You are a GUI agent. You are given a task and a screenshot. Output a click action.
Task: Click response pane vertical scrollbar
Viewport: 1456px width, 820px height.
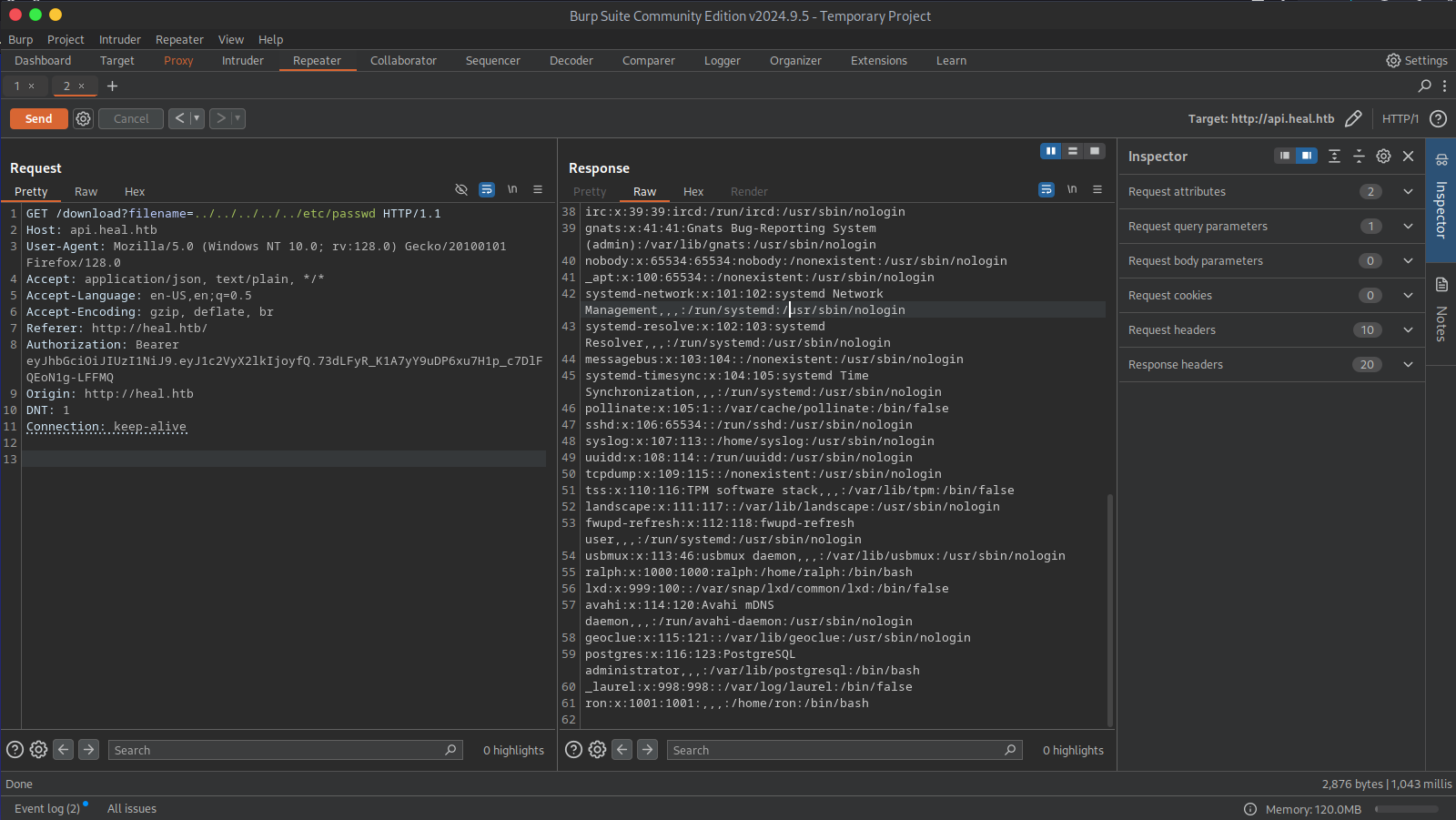[1110, 610]
